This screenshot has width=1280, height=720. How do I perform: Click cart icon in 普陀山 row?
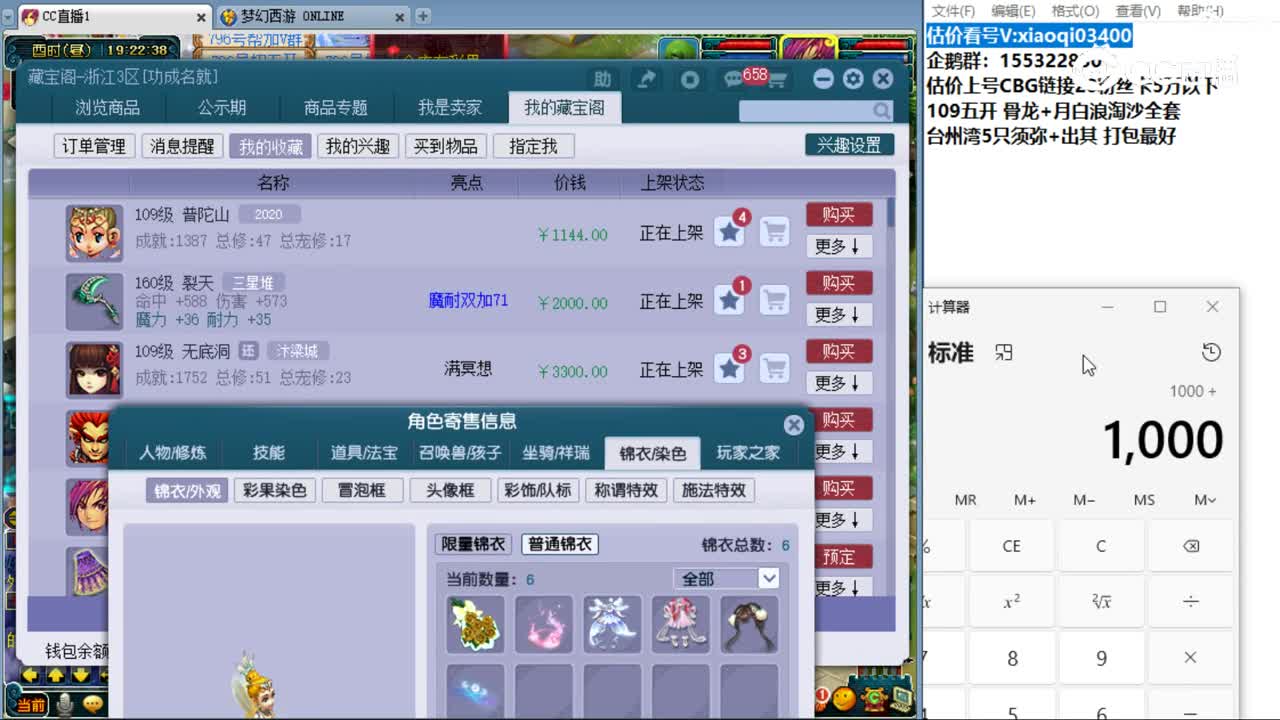coord(774,232)
